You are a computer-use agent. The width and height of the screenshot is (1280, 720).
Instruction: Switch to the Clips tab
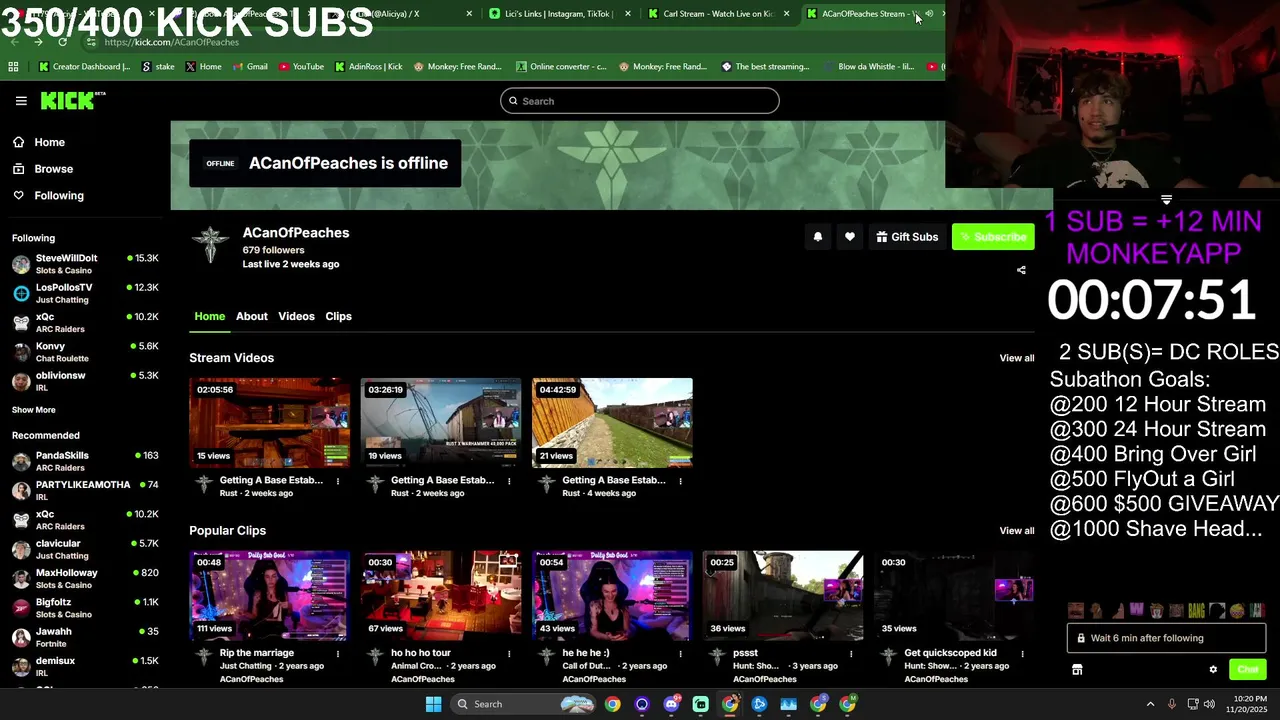point(338,316)
